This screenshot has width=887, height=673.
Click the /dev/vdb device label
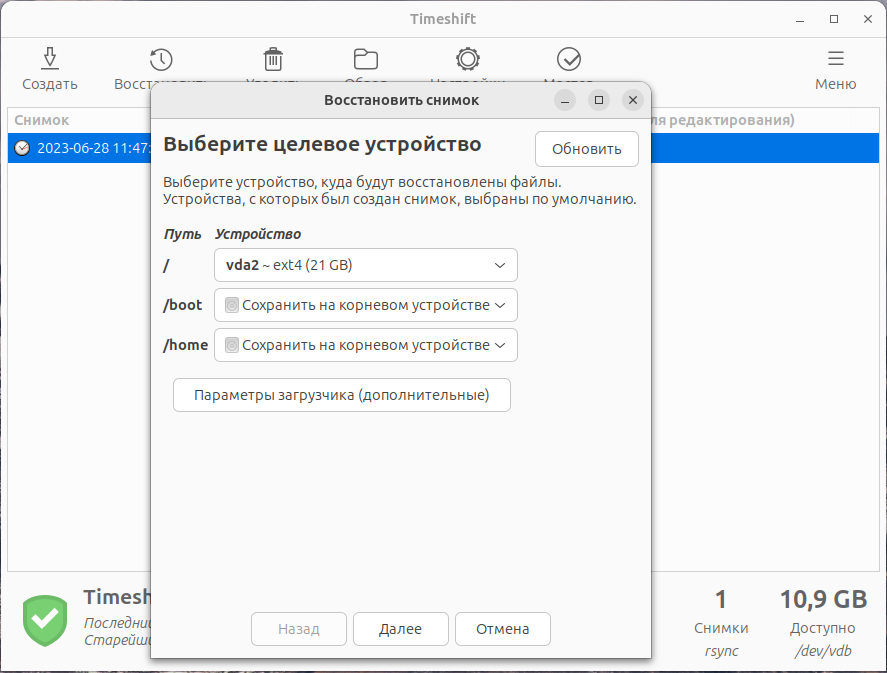pos(823,651)
